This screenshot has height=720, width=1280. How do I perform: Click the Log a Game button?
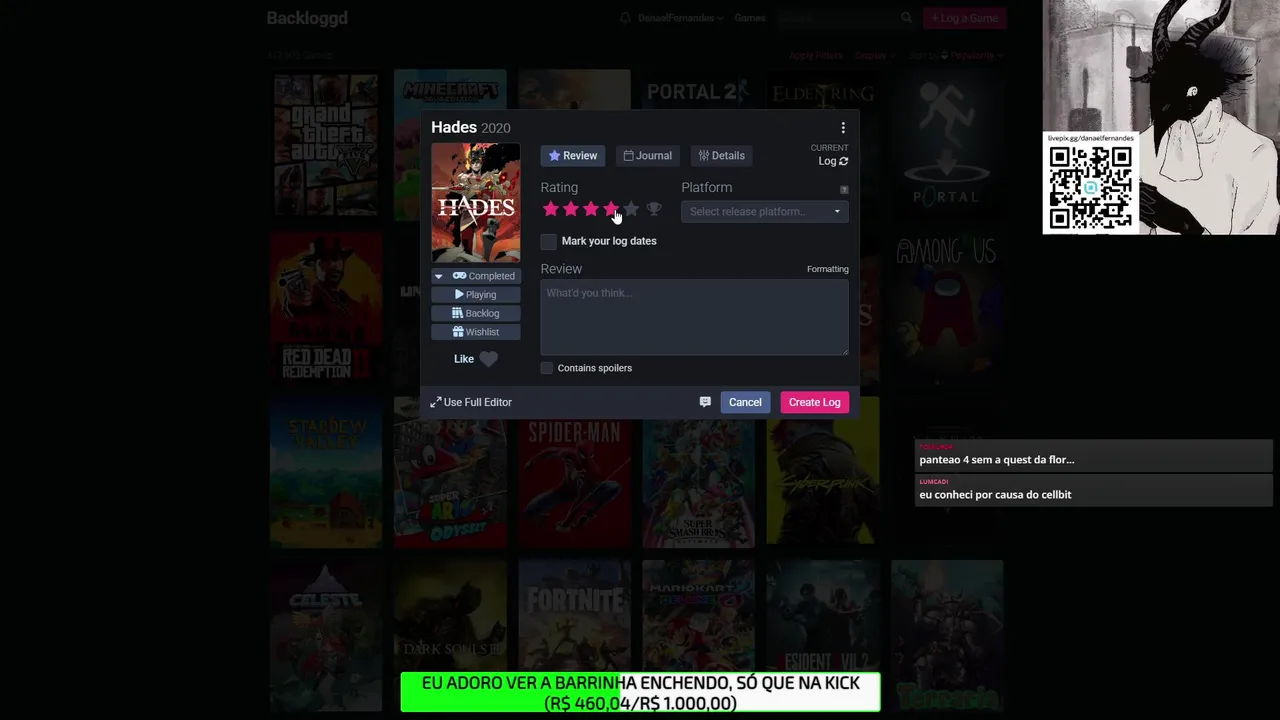pos(964,18)
